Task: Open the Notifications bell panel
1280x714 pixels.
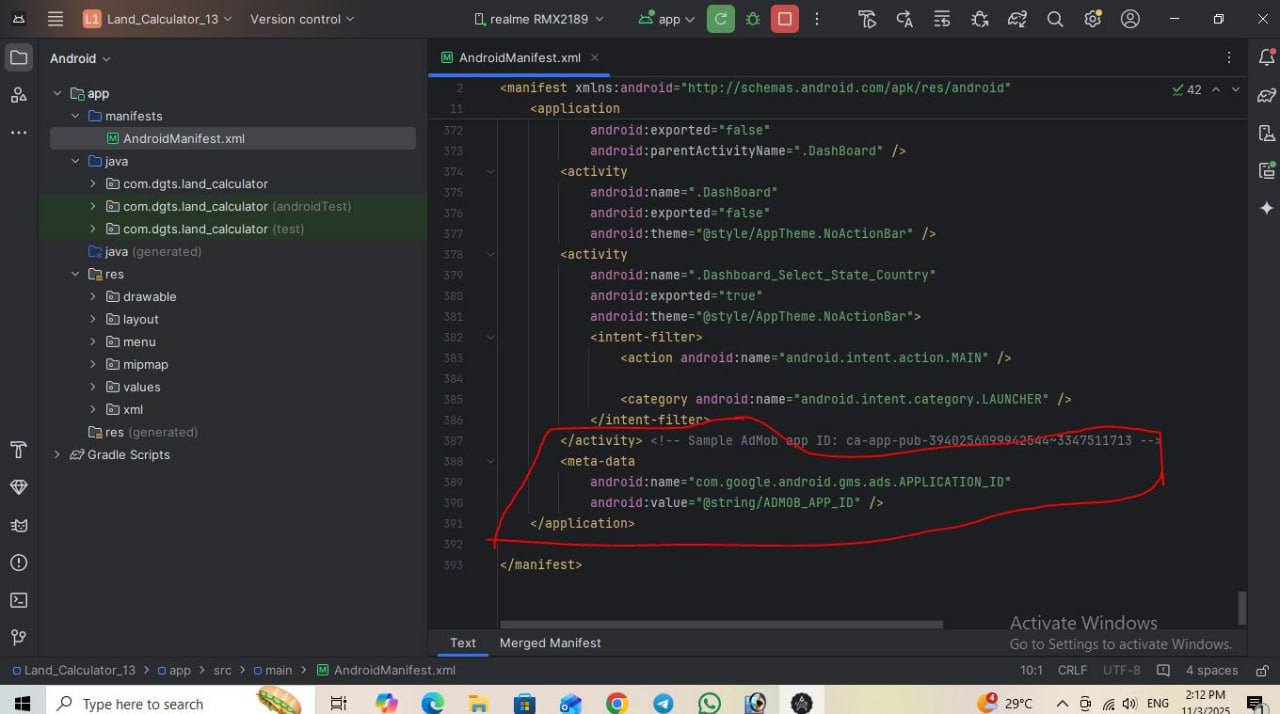Action: point(1267,58)
